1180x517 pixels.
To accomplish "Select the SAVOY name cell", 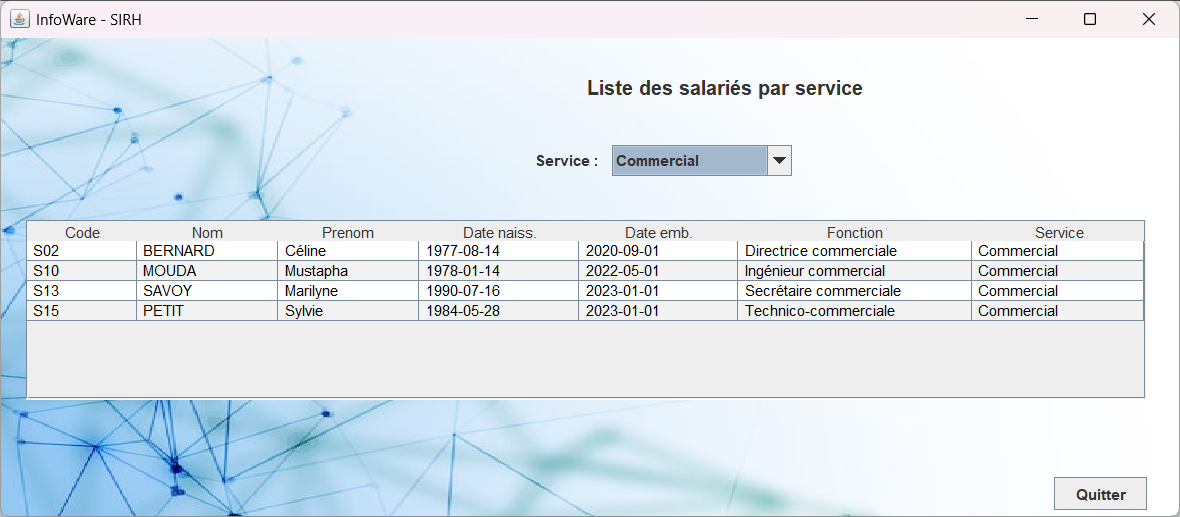I will (207, 290).
